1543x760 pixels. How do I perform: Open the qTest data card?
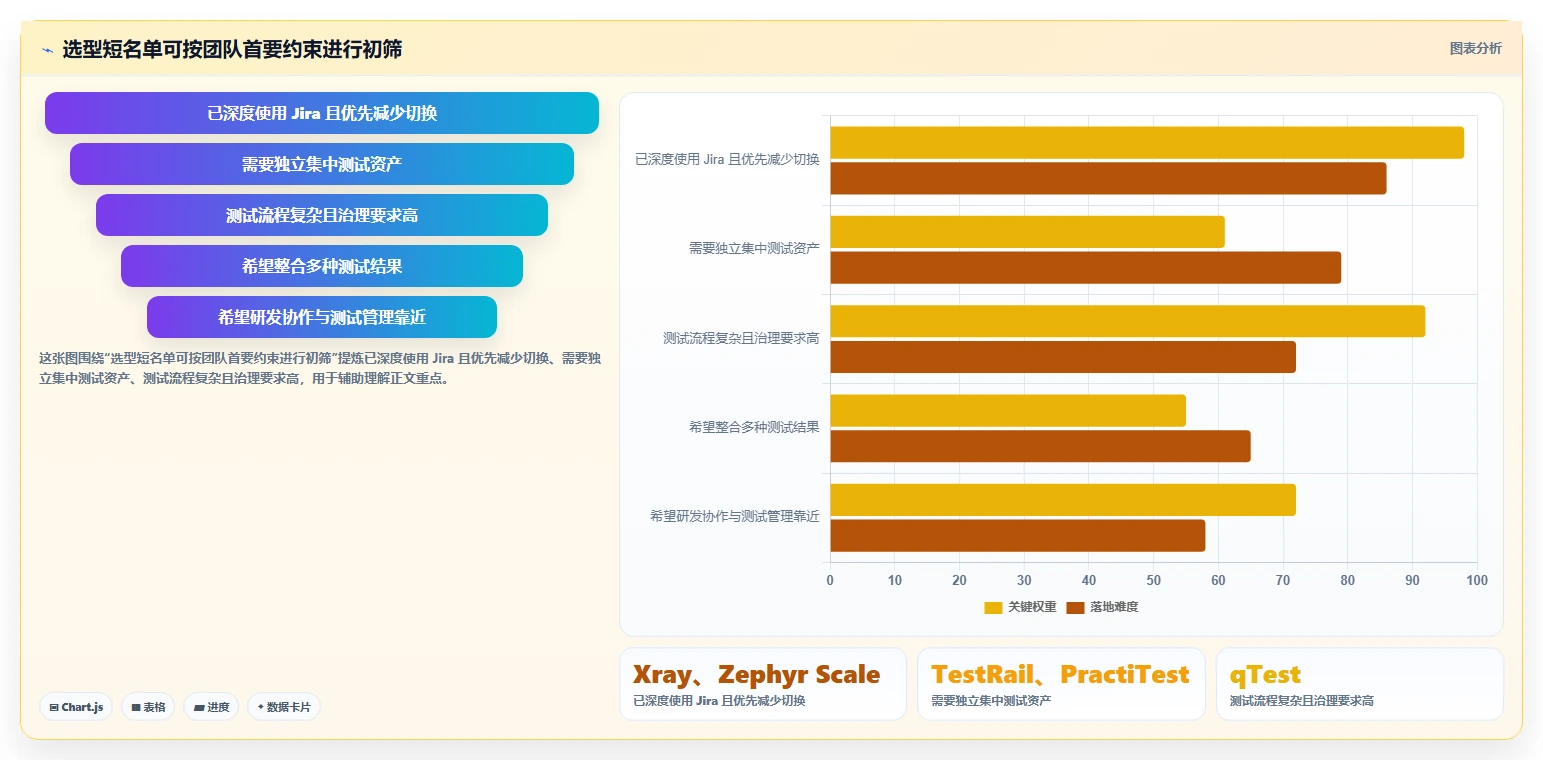pos(1359,684)
